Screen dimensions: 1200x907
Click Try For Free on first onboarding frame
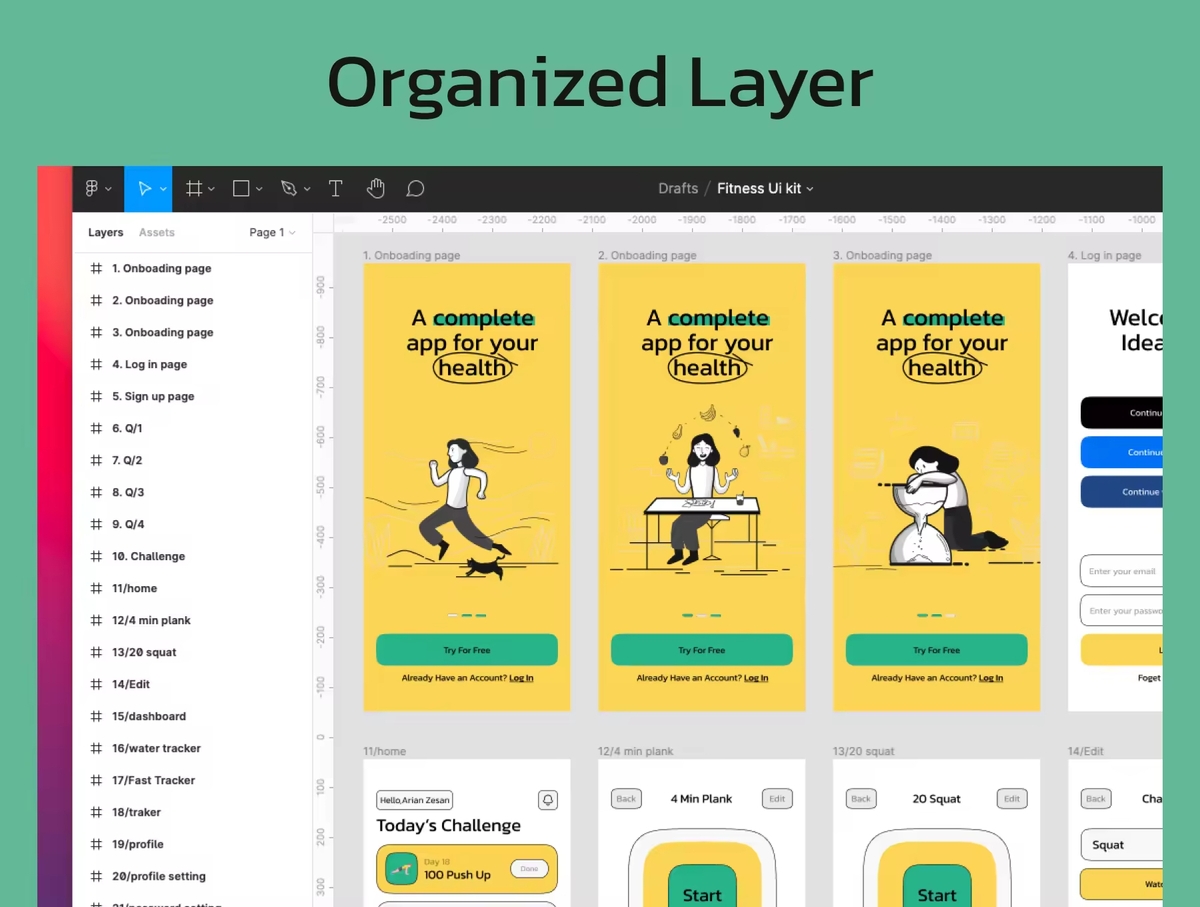pyautogui.click(x=466, y=650)
